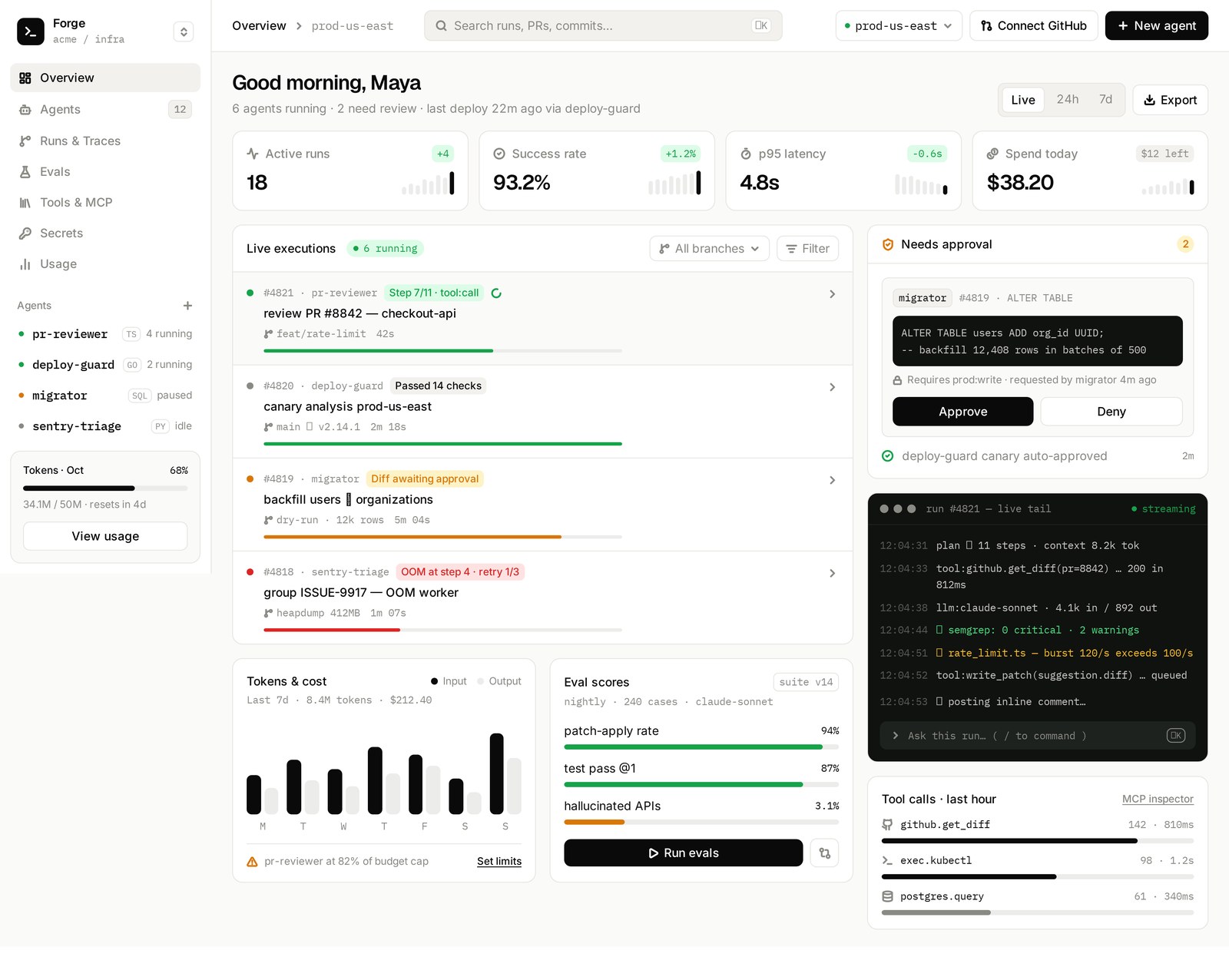Open Agents in the sidebar
The image size is (1229, 980).
tap(105, 110)
